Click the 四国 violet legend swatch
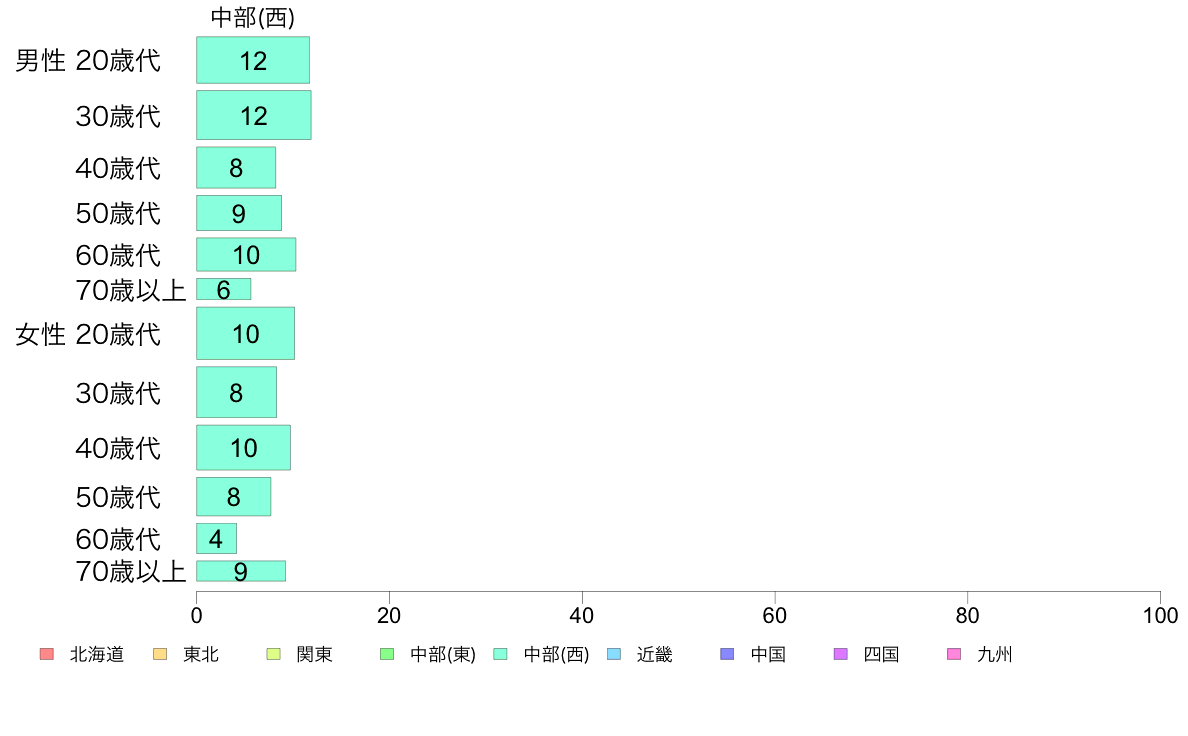1188x736 pixels. click(x=840, y=654)
